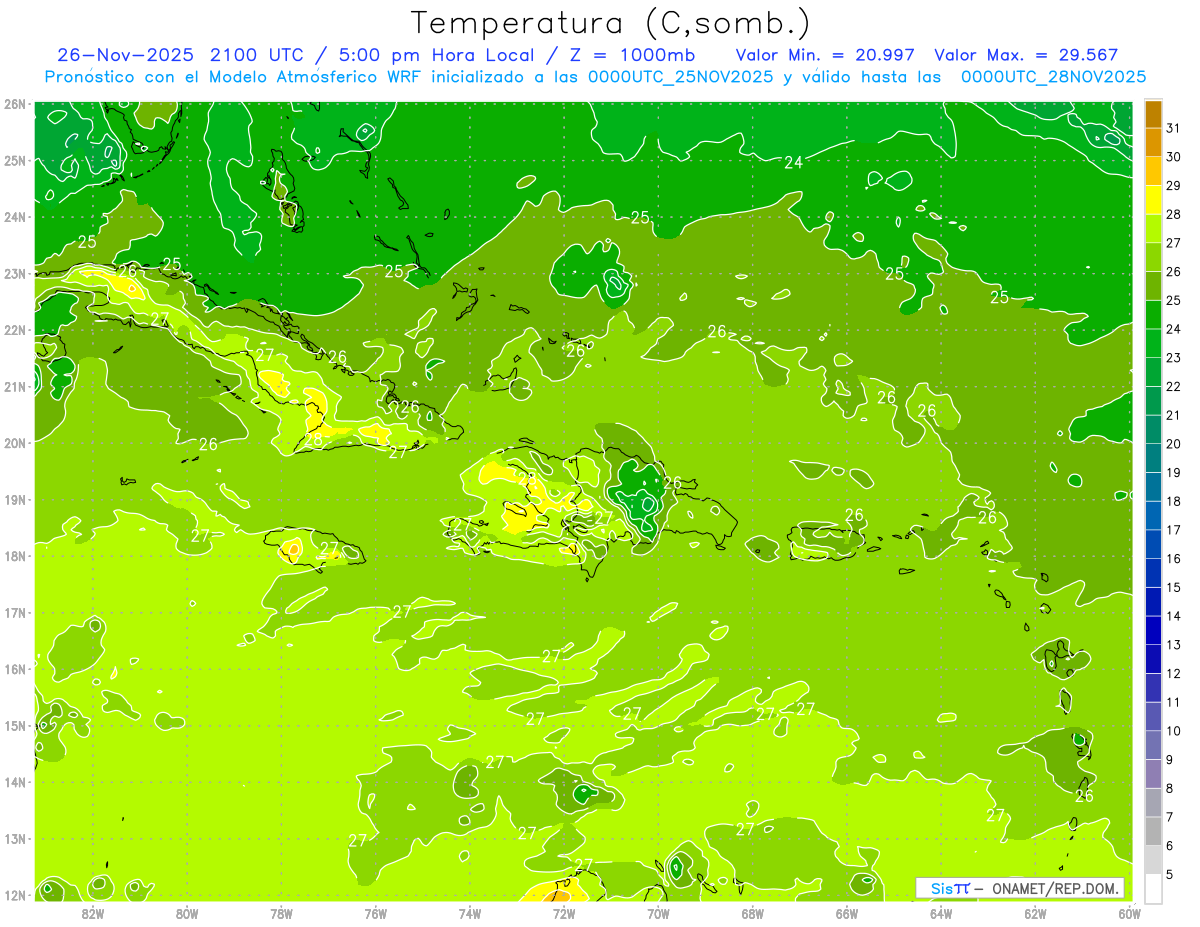Click legend scale value "5"
The width and height of the screenshot is (1200, 927).
[x=1171, y=875]
